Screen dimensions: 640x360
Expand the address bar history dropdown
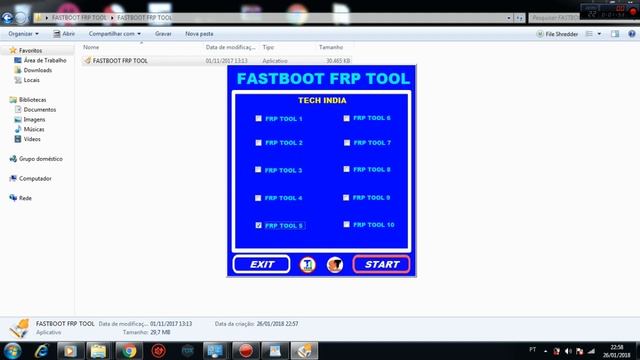[x=509, y=18]
